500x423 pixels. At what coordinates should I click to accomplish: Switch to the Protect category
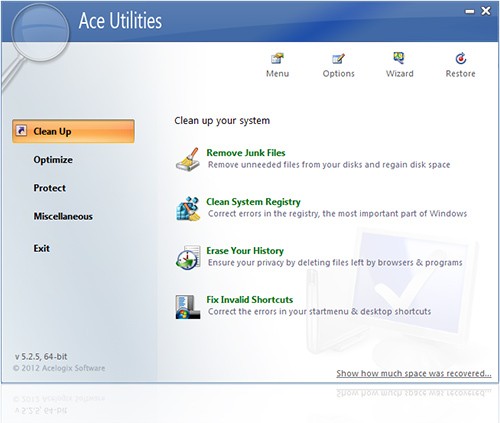[x=50, y=188]
